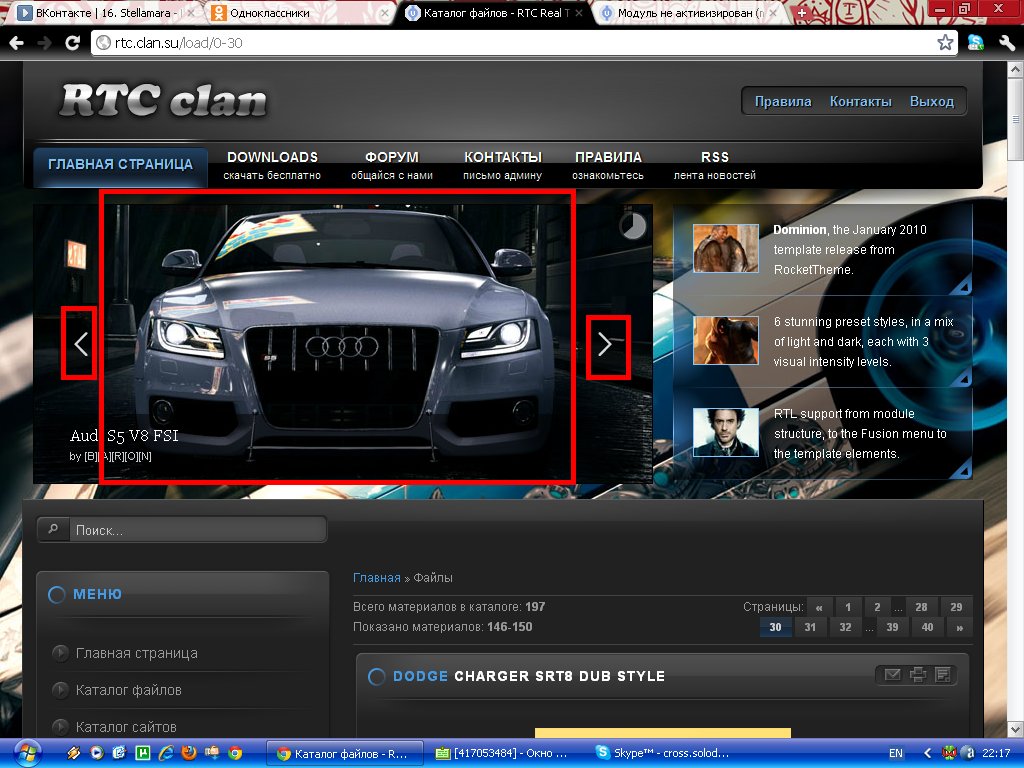Image resolution: width=1024 pixels, height=768 pixels.
Task: Go to page 1 of the catalog
Action: click(848, 607)
